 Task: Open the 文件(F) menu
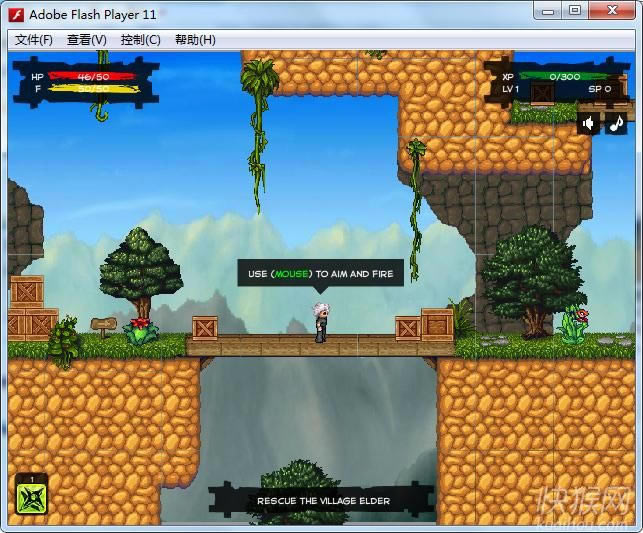34,40
